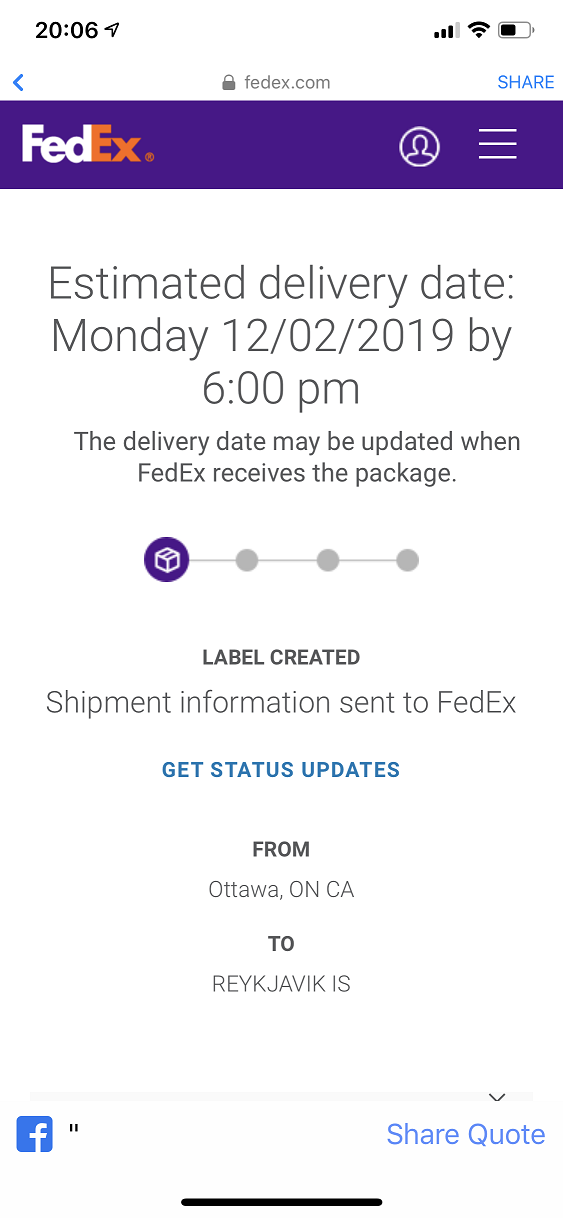Select the purple package label-created step icon

166,560
